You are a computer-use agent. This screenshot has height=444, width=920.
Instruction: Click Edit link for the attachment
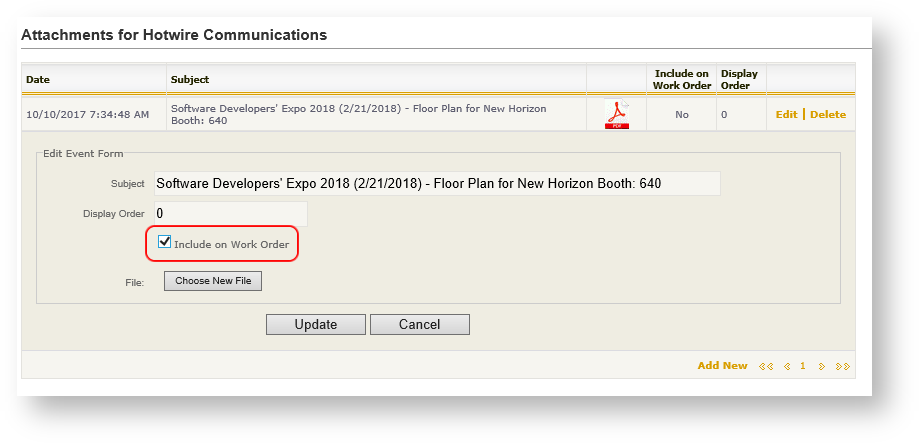786,114
